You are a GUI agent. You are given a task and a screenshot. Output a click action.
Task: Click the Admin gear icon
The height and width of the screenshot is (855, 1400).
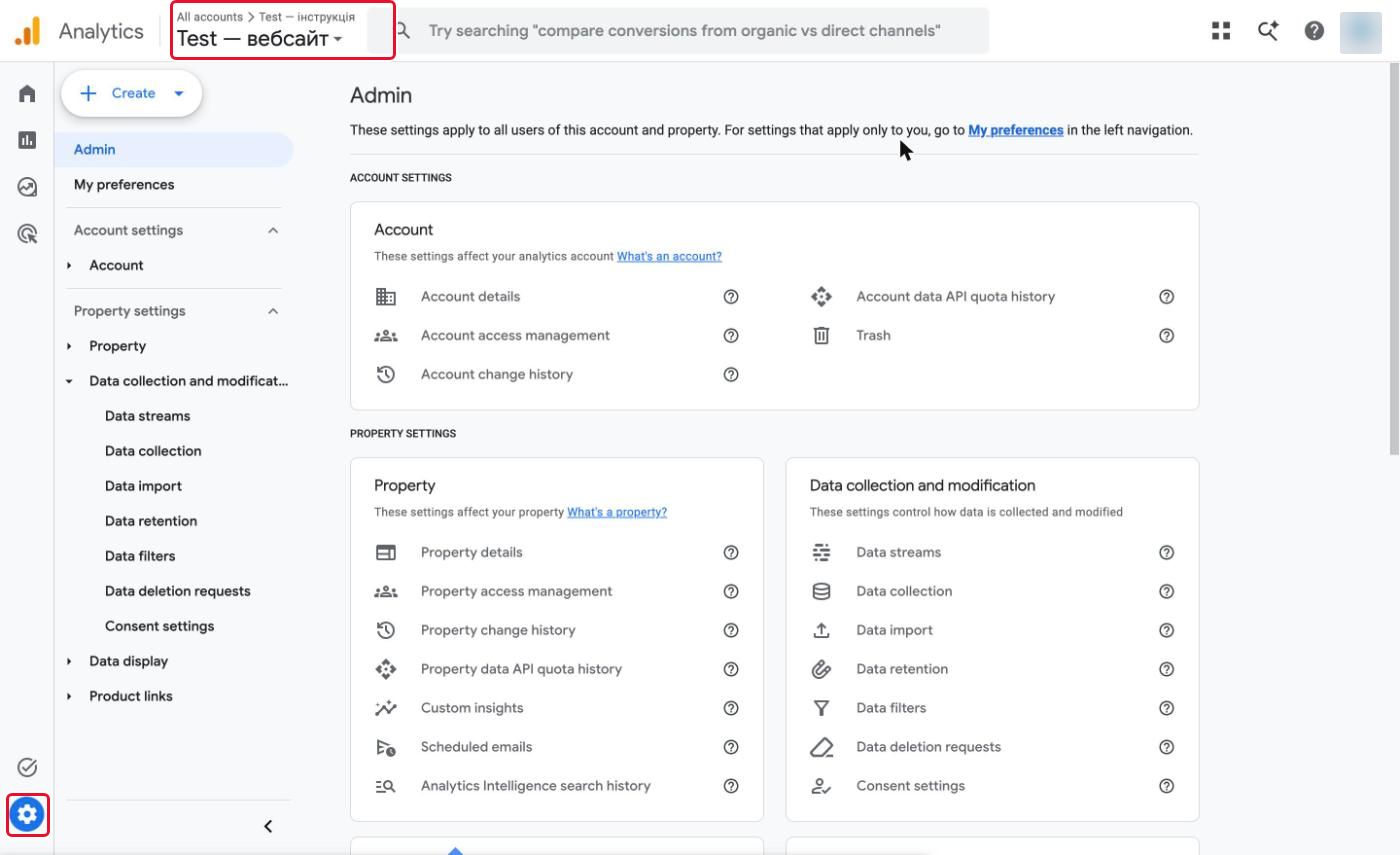pos(27,815)
